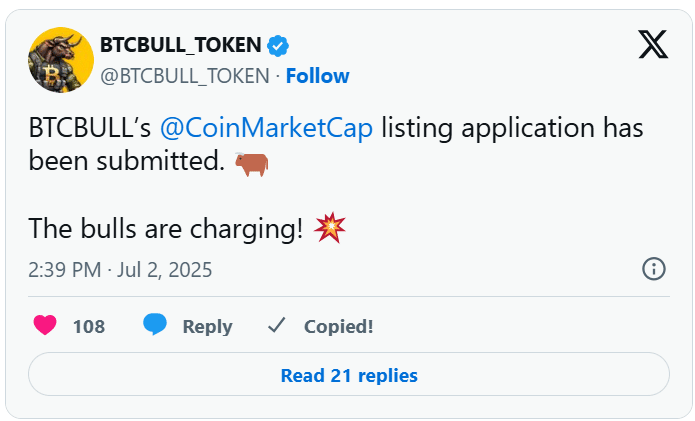Click the circled info icon
Screen dimensions: 695x421
click(654, 269)
